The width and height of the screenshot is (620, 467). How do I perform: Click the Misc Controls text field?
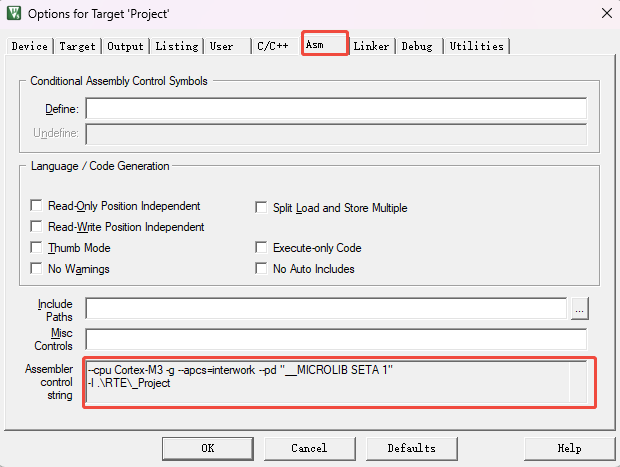point(335,339)
